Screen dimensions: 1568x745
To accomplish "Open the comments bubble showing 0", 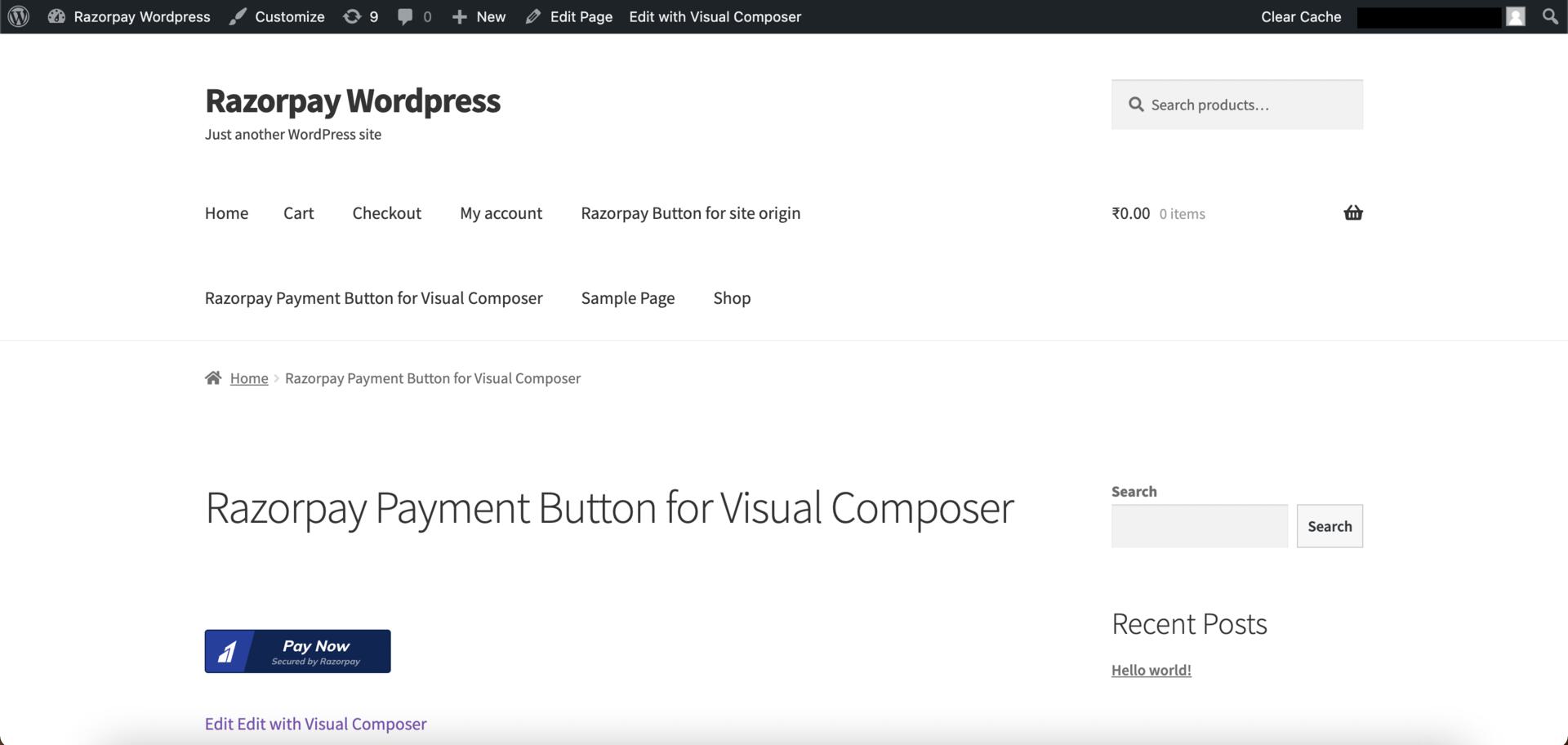I will pyautogui.click(x=414, y=16).
